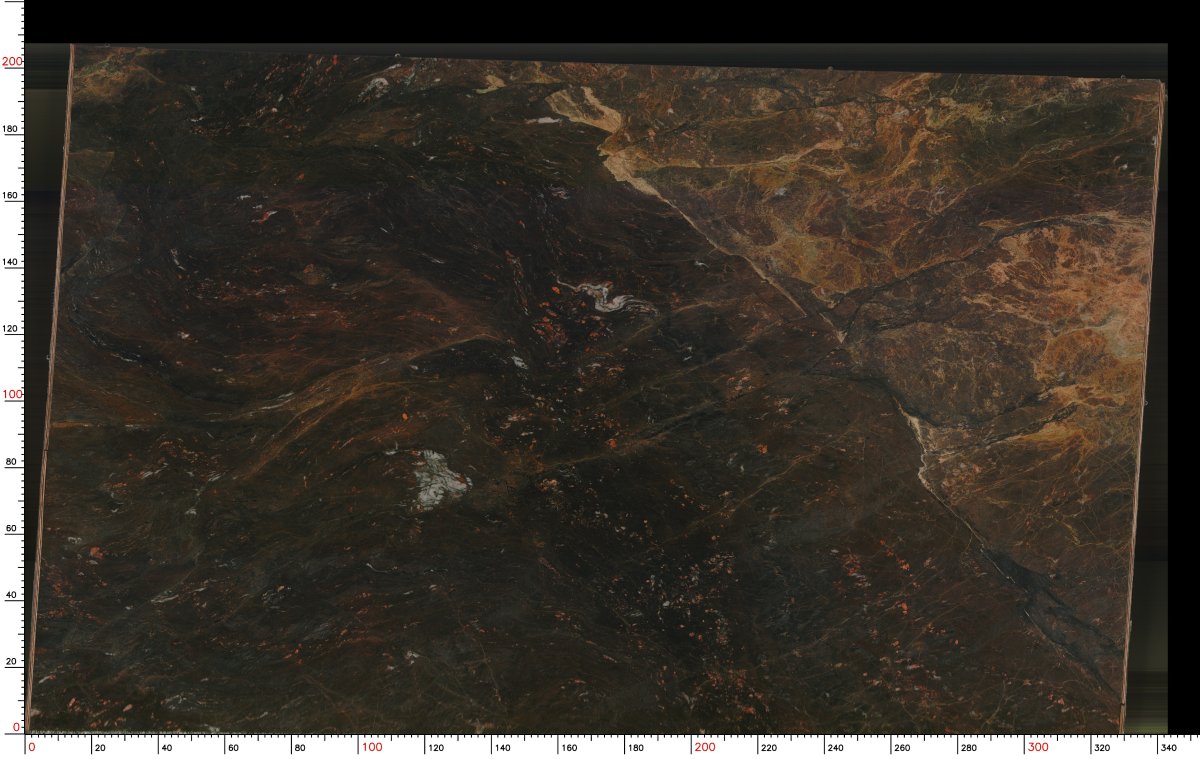This screenshot has height=759, width=1200.
Task: Click the 220 label on the ruler
Action: [770, 747]
